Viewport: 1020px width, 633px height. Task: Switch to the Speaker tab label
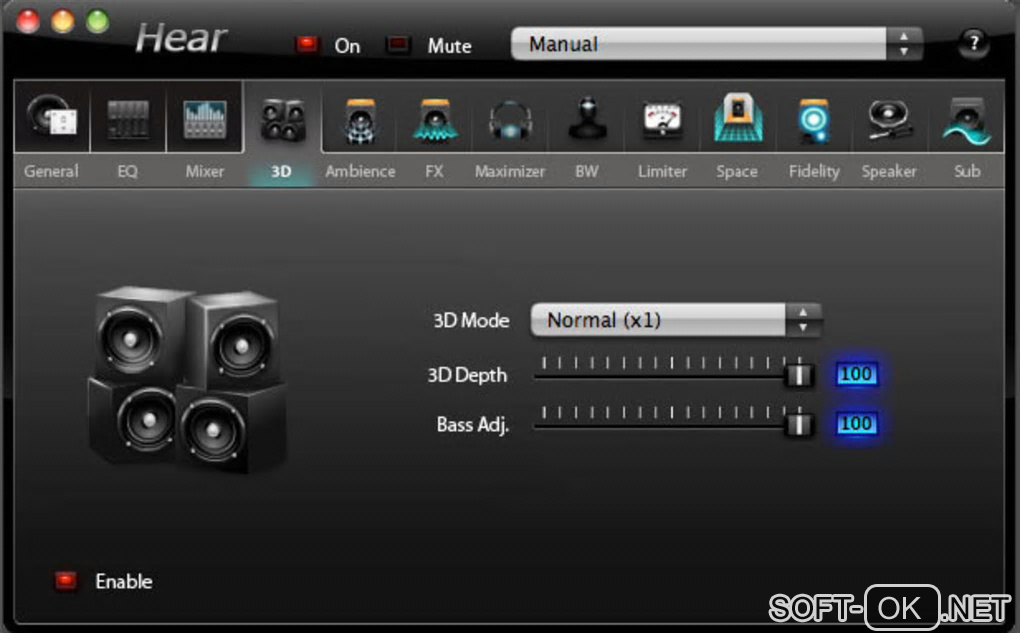tap(889, 171)
